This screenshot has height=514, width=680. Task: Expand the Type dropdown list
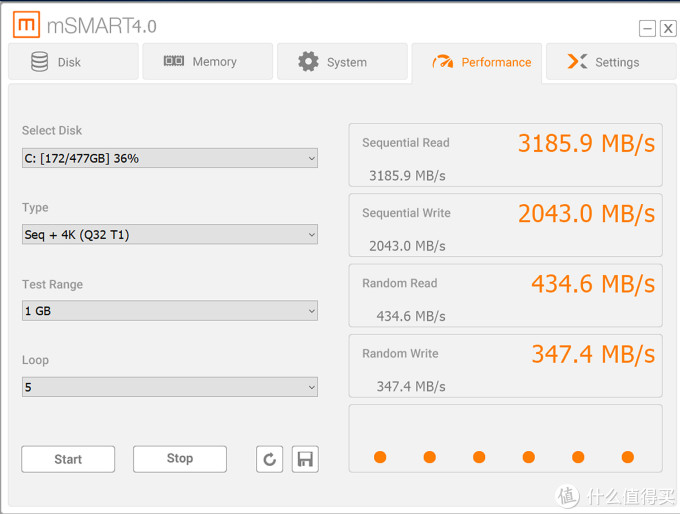click(170, 235)
